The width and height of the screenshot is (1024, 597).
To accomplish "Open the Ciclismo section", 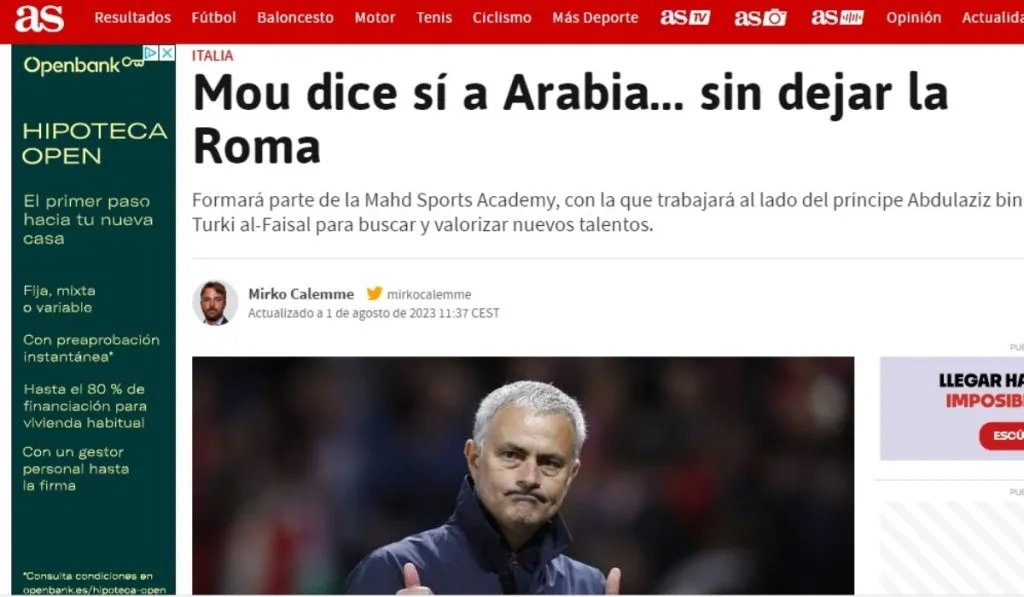I will (x=502, y=18).
